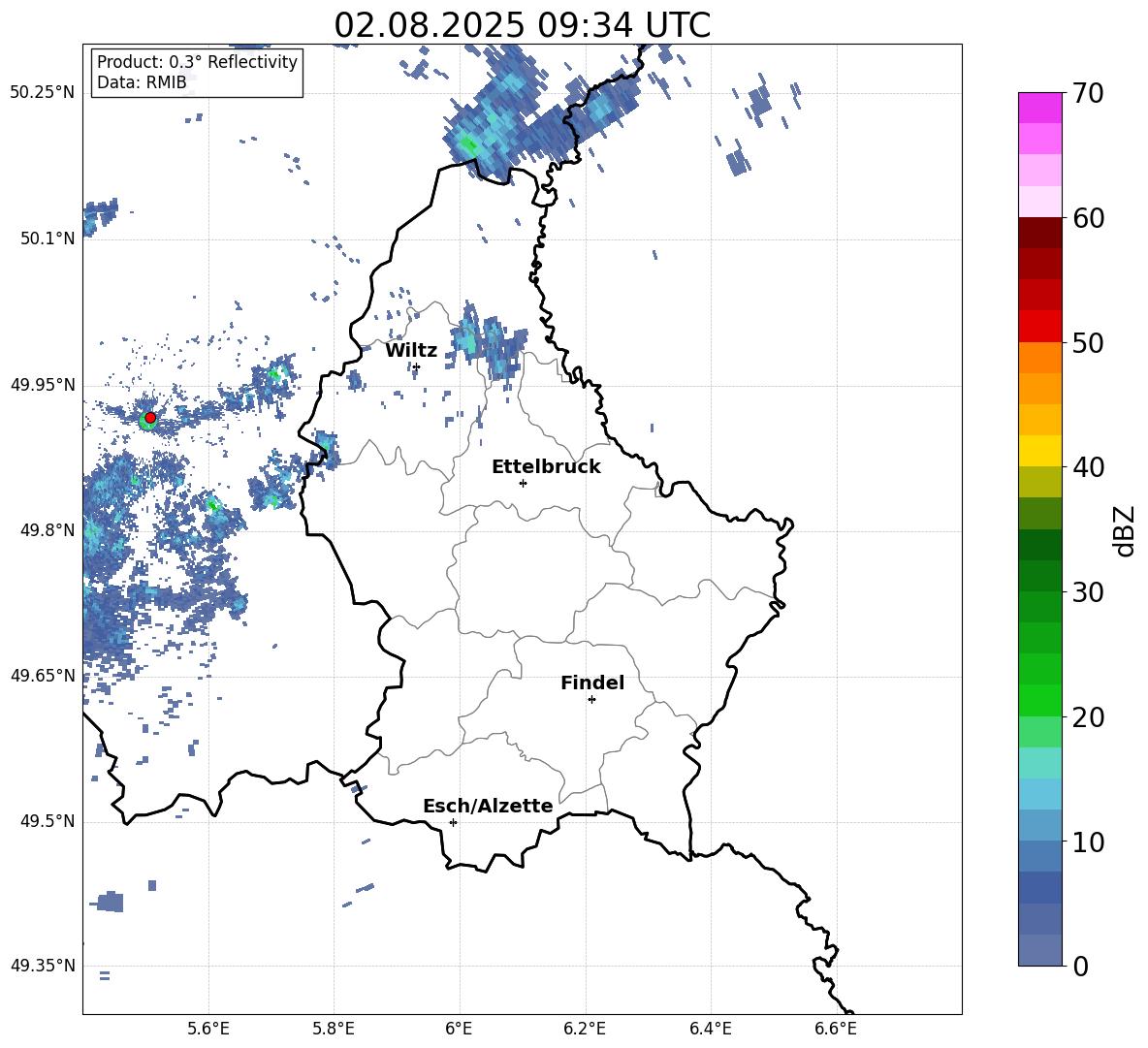This screenshot has height=1048, width=1148.
Task: Click the 49.65°N latitude label
Action: (43, 676)
